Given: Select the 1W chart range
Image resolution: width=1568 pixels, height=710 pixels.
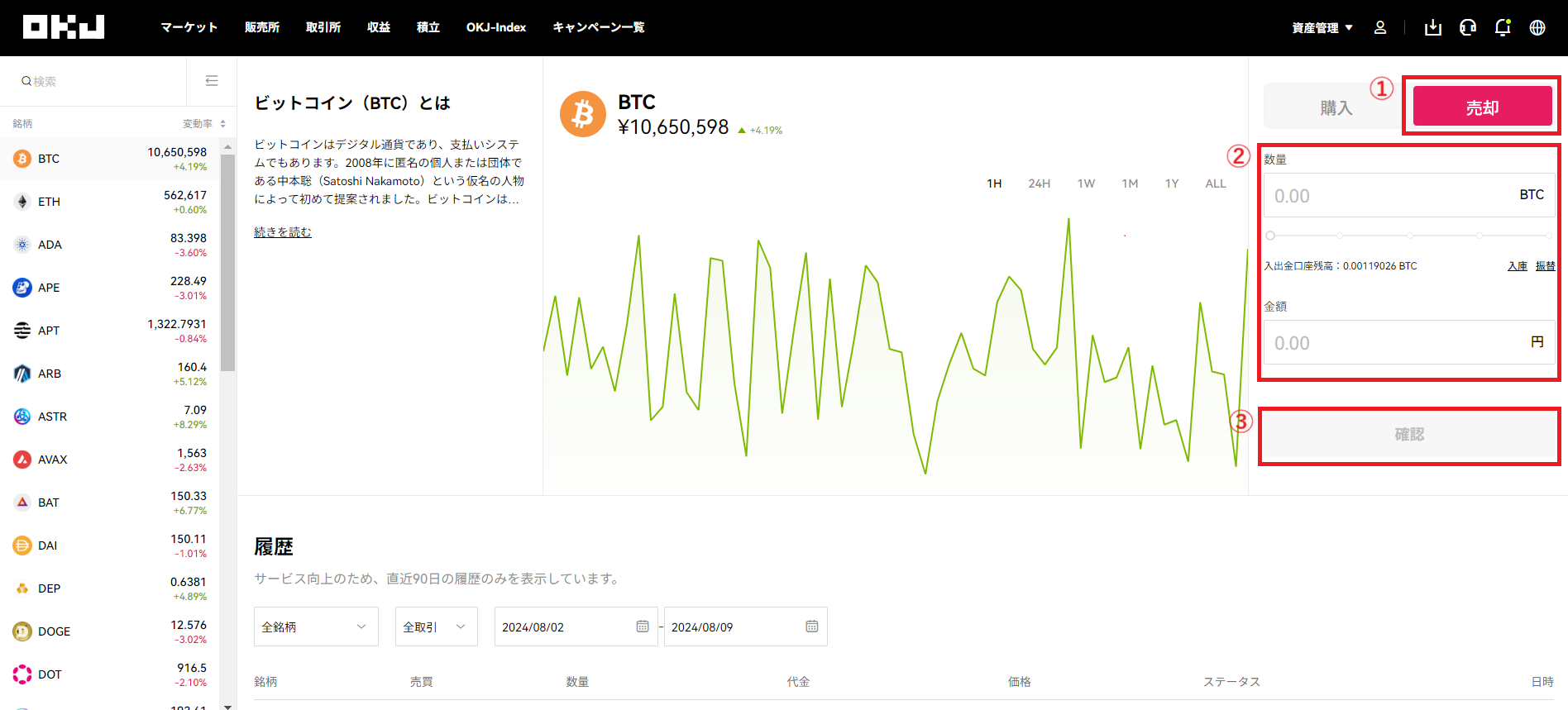Looking at the screenshot, I should pyautogui.click(x=1086, y=183).
